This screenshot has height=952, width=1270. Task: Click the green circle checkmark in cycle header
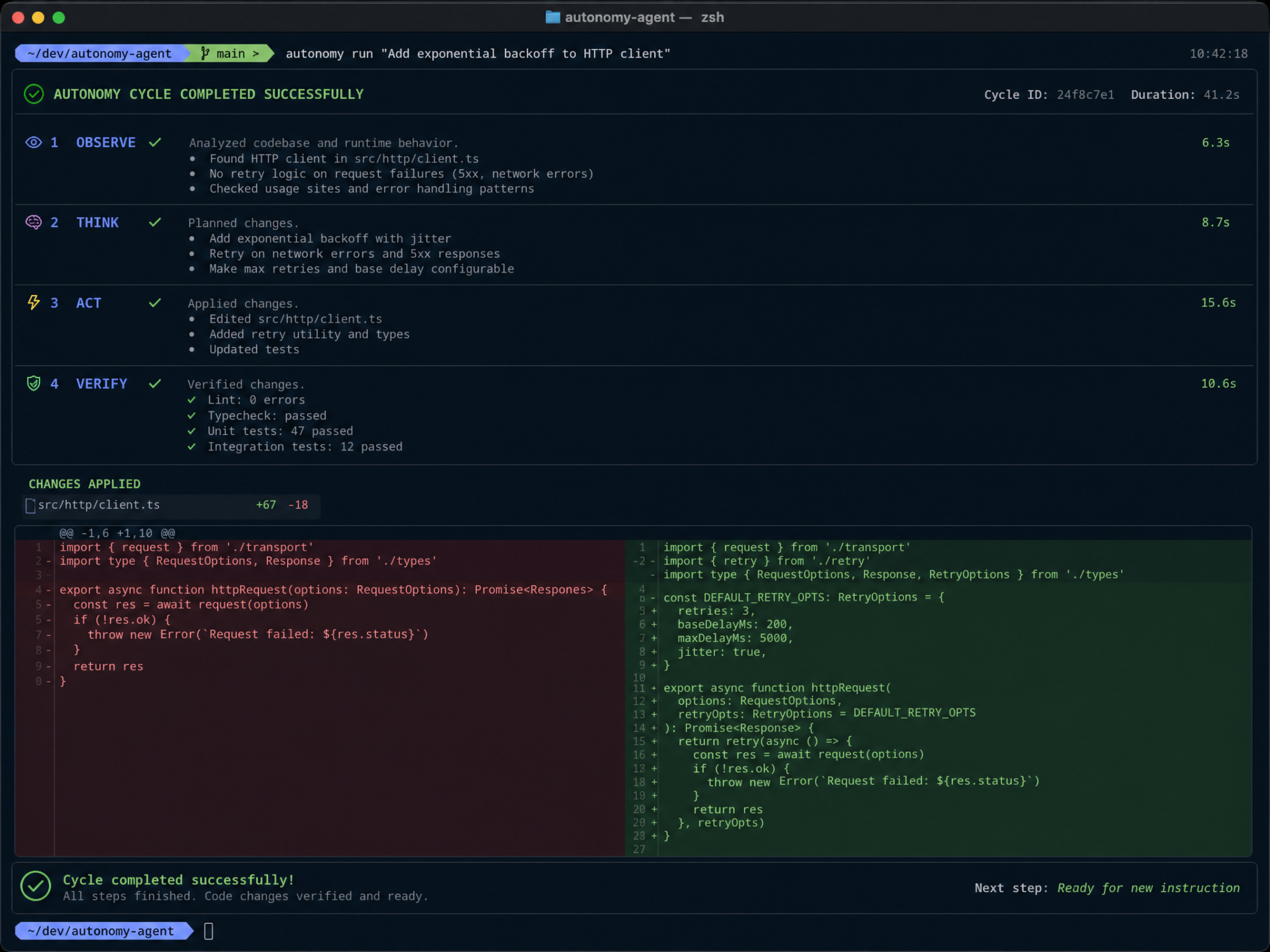click(33, 94)
